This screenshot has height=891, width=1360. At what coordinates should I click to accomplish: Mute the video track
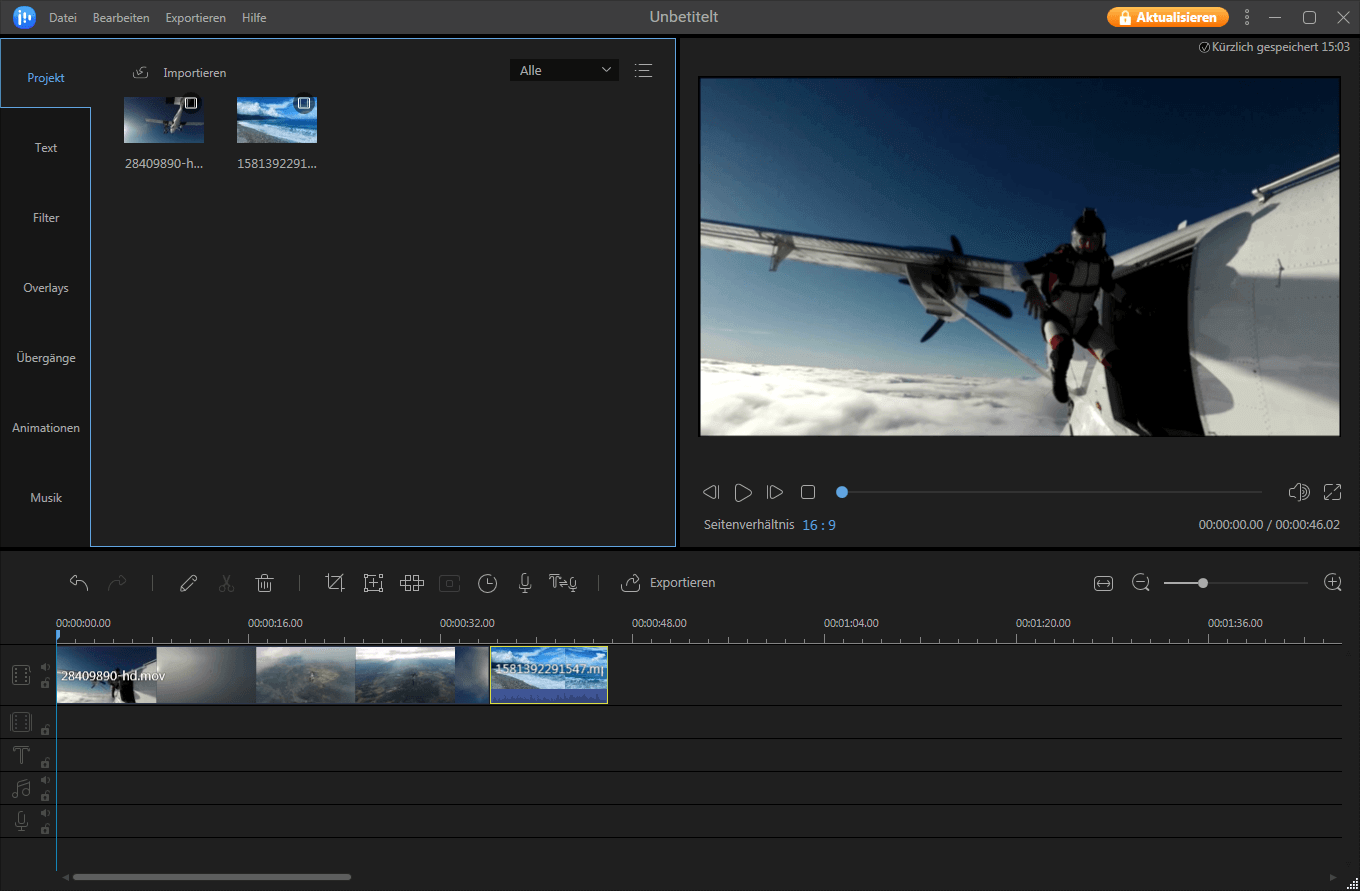click(45, 666)
